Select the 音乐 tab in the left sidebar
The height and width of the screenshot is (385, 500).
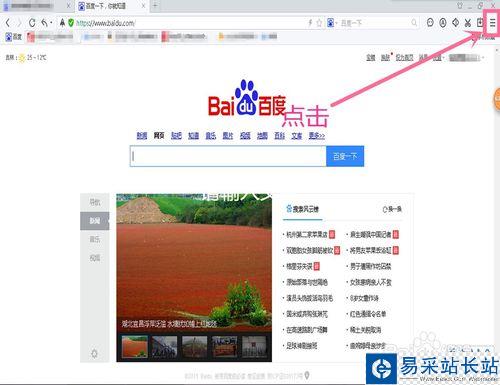(95, 239)
